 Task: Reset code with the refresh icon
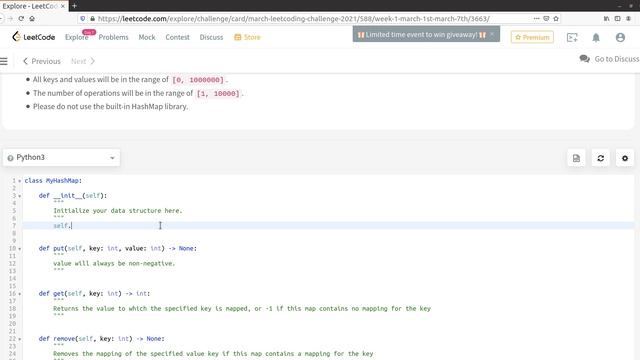coord(600,158)
